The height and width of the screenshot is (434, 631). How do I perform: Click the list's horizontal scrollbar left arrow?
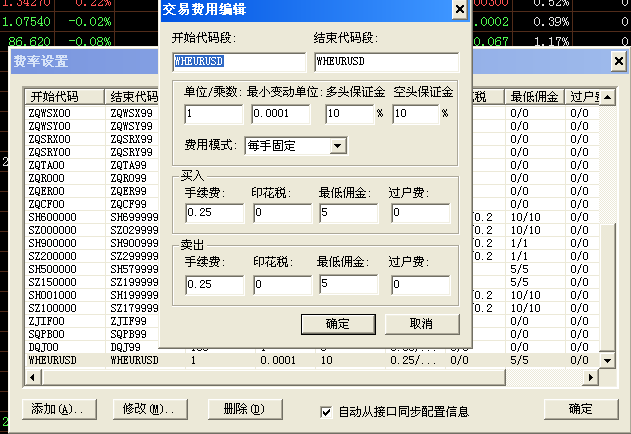pos(32,376)
